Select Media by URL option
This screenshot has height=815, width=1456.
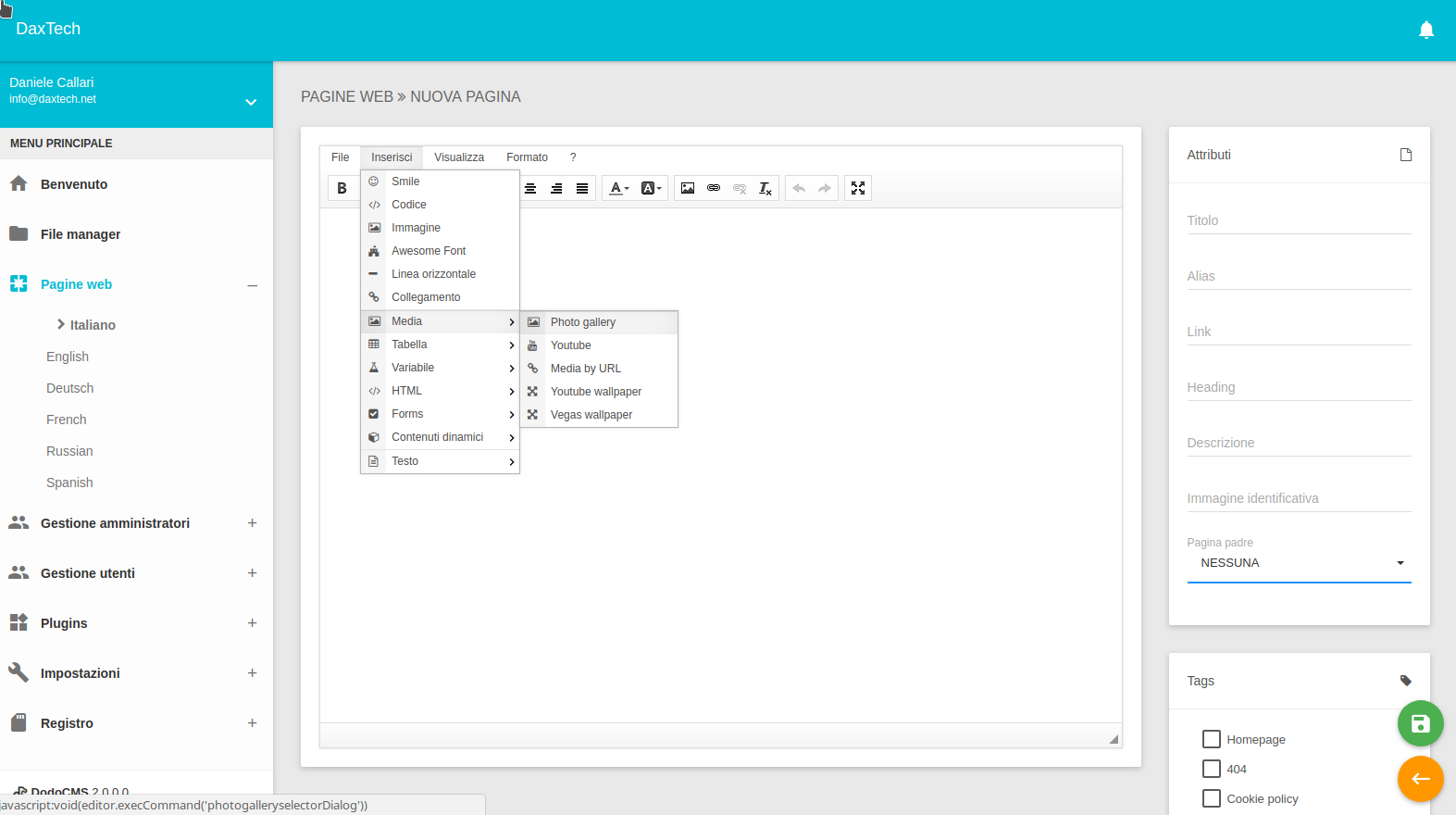pyautogui.click(x=599, y=369)
